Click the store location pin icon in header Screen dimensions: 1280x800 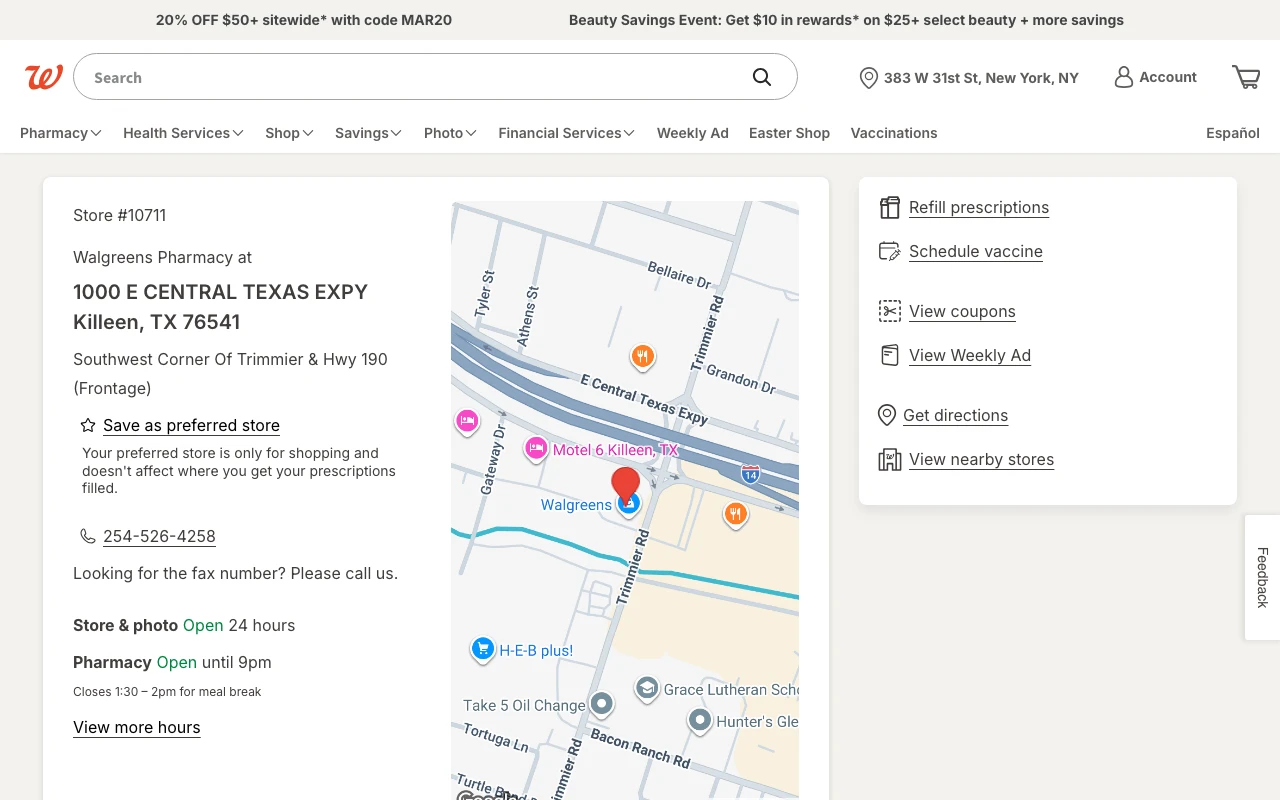click(868, 78)
